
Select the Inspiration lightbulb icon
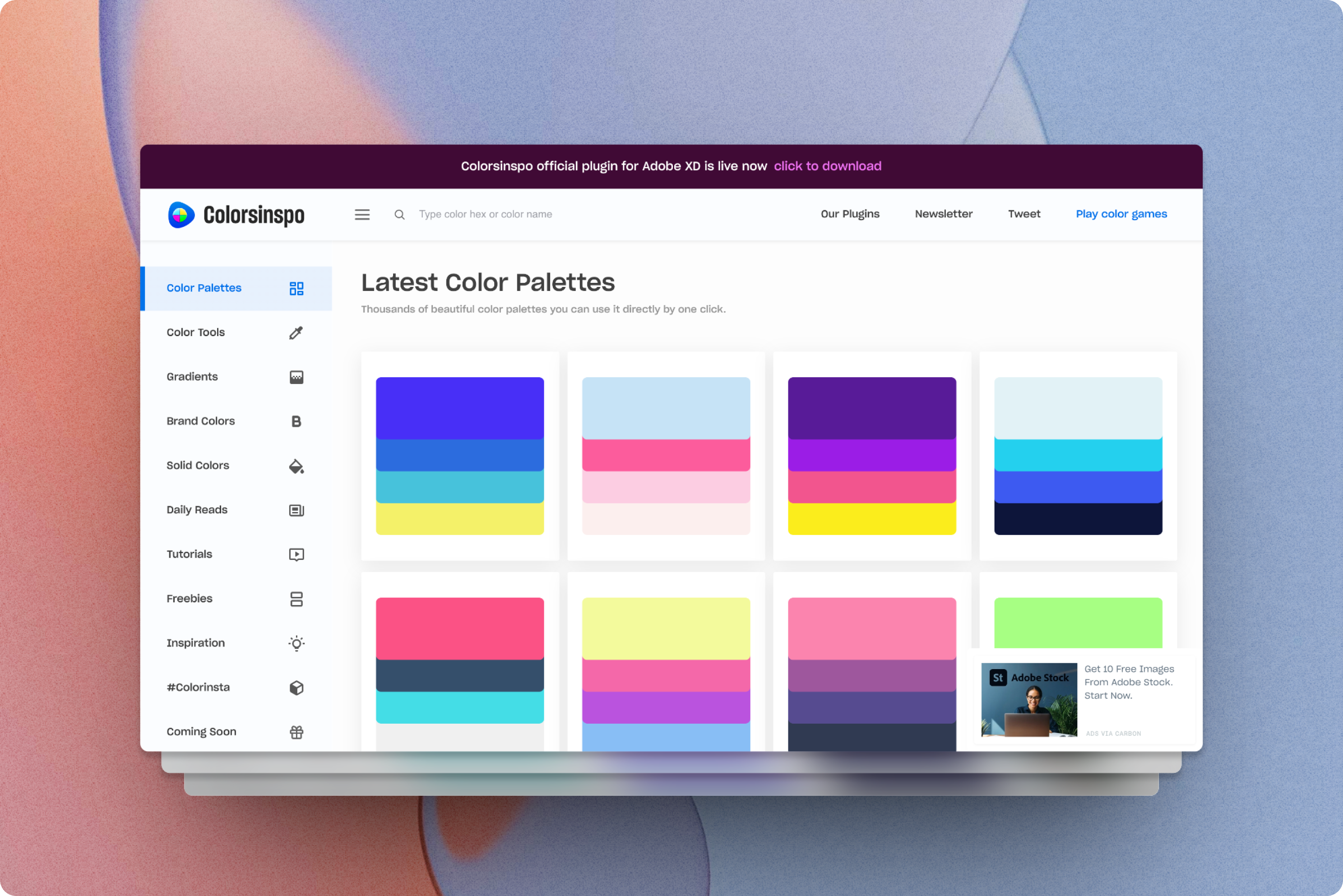pyautogui.click(x=296, y=643)
